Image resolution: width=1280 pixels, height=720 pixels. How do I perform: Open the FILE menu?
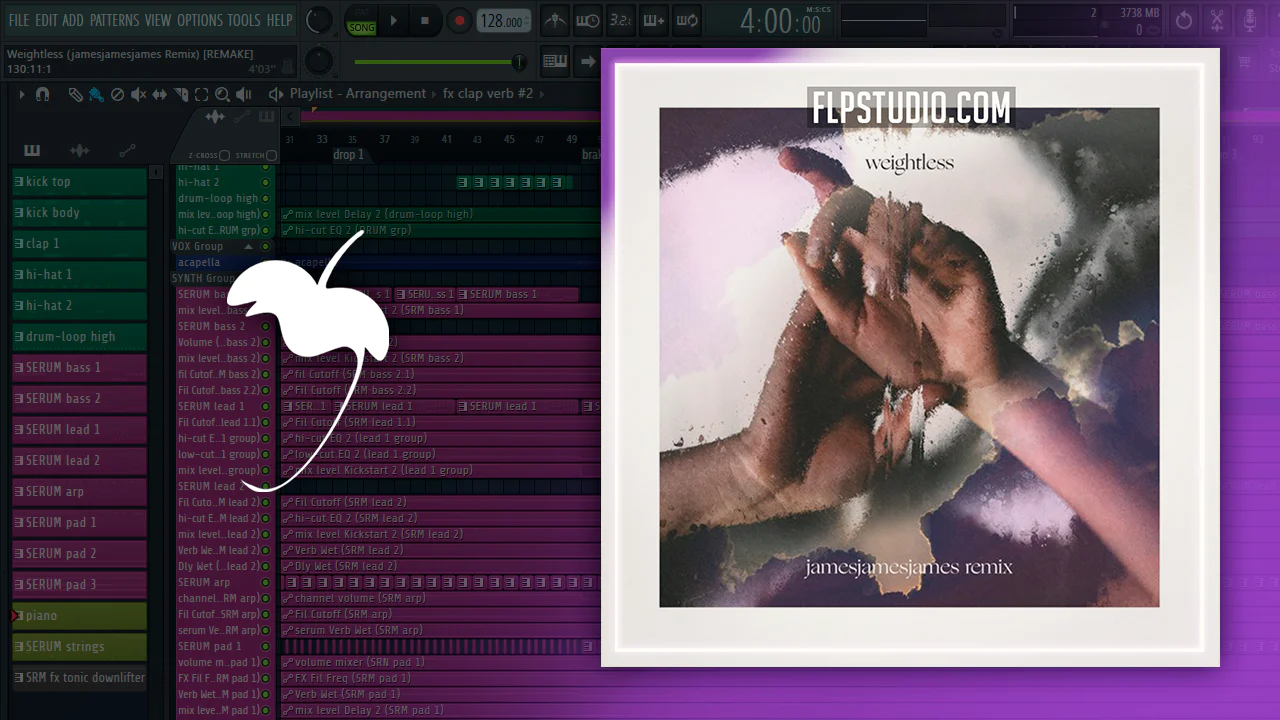(18, 20)
